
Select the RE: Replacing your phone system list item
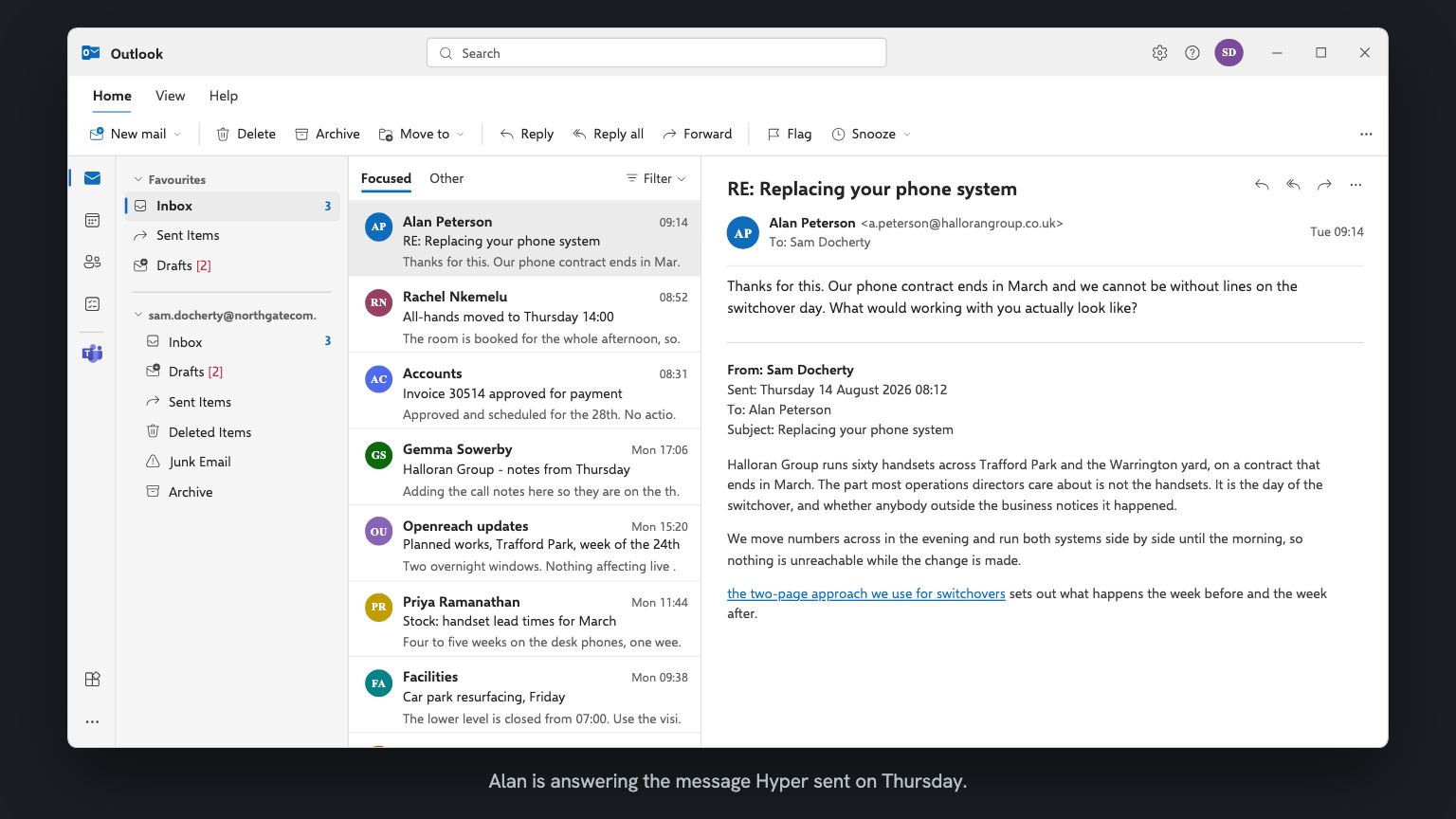(524, 239)
